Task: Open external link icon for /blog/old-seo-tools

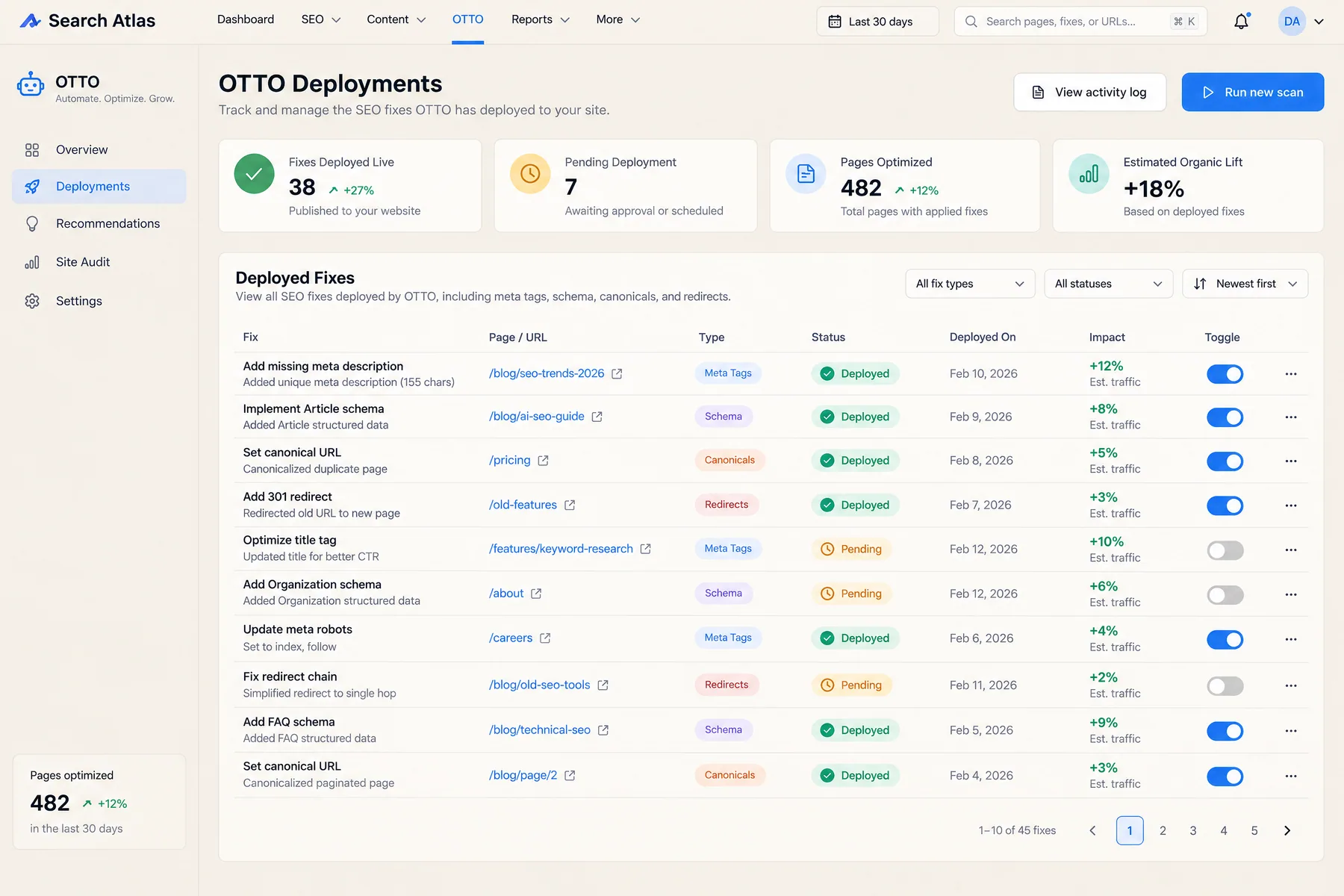Action: pos(603,685)
